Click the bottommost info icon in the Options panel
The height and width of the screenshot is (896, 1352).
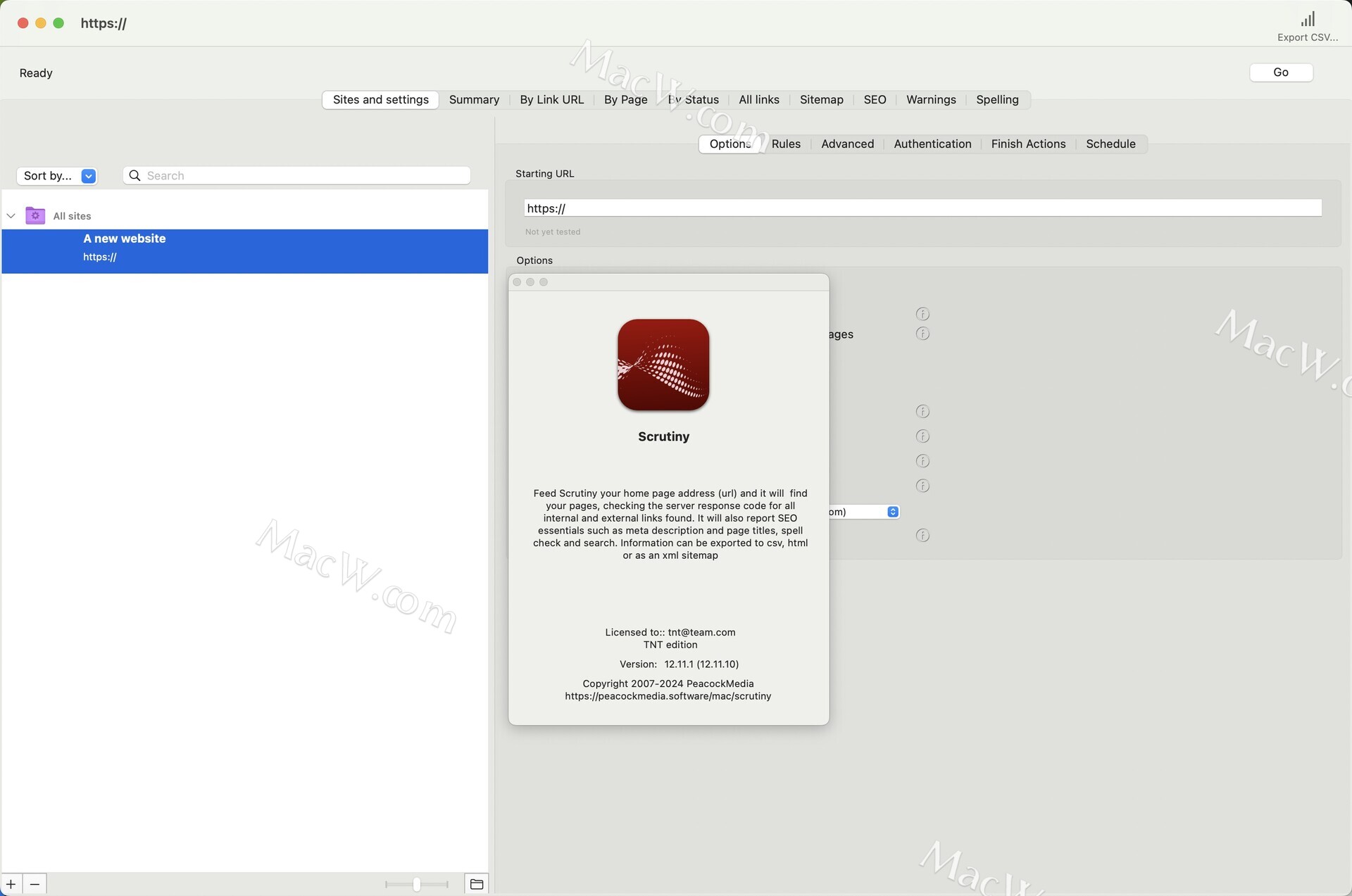(922, 536)
